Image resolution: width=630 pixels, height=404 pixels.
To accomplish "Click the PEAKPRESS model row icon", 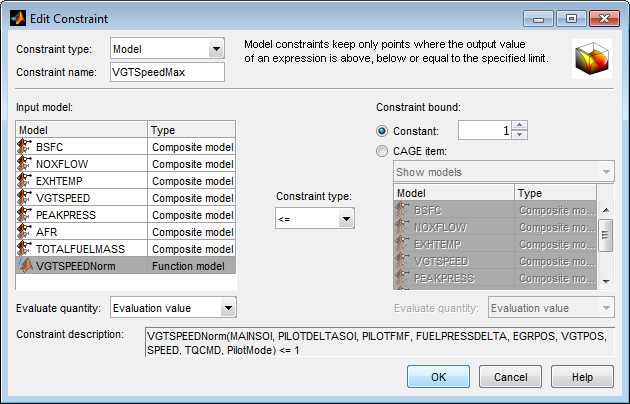I will (25, 215).
